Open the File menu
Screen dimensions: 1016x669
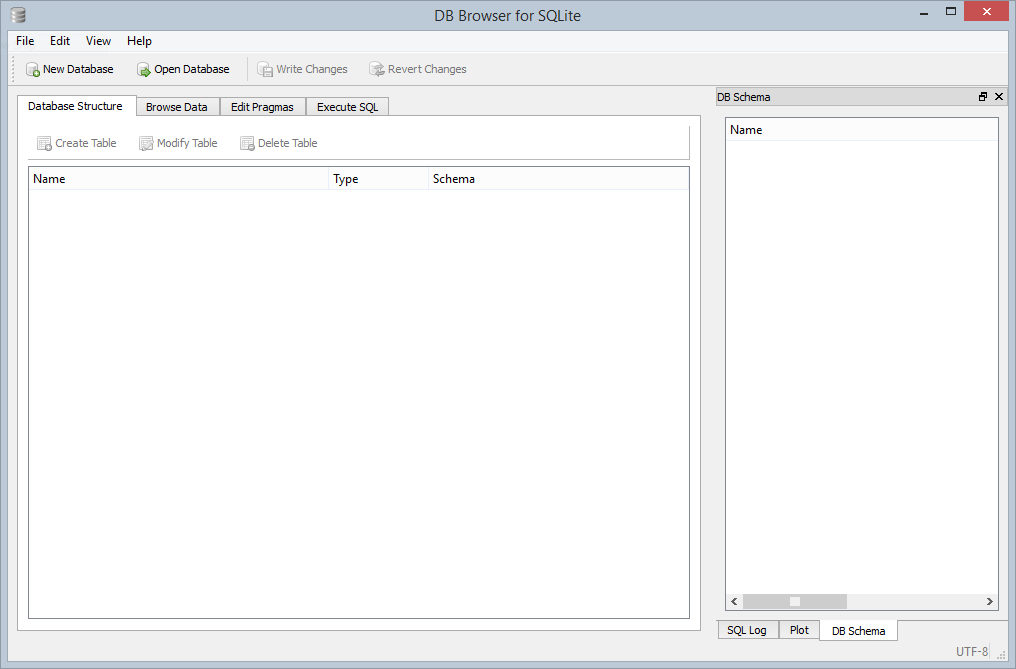tap(25, 41)
